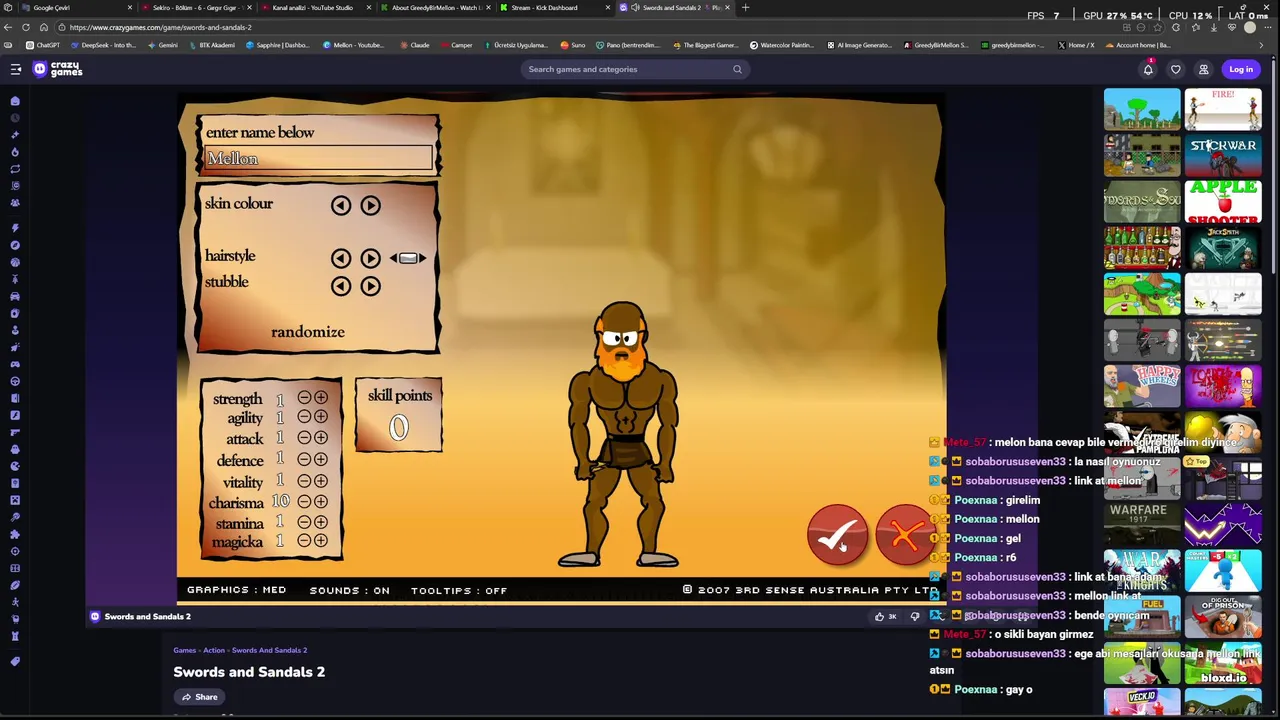
Task: Confirm character with the red checkmark button
Action: 837,536
